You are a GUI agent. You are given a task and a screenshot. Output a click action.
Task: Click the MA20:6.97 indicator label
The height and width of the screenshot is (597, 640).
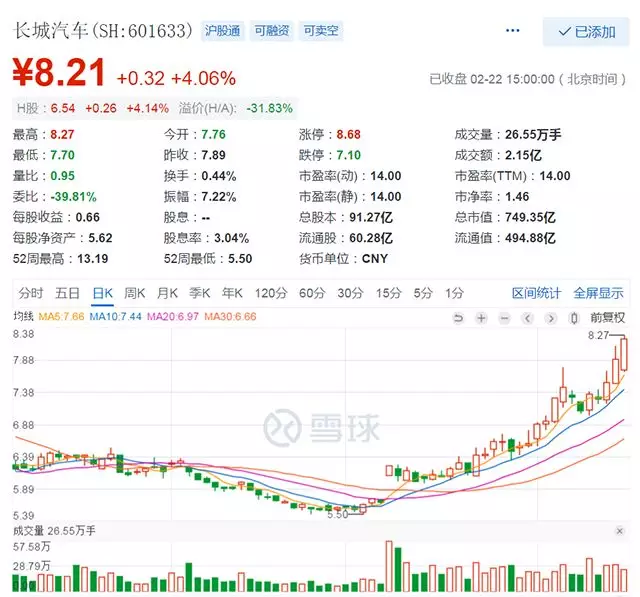(173, 317)
